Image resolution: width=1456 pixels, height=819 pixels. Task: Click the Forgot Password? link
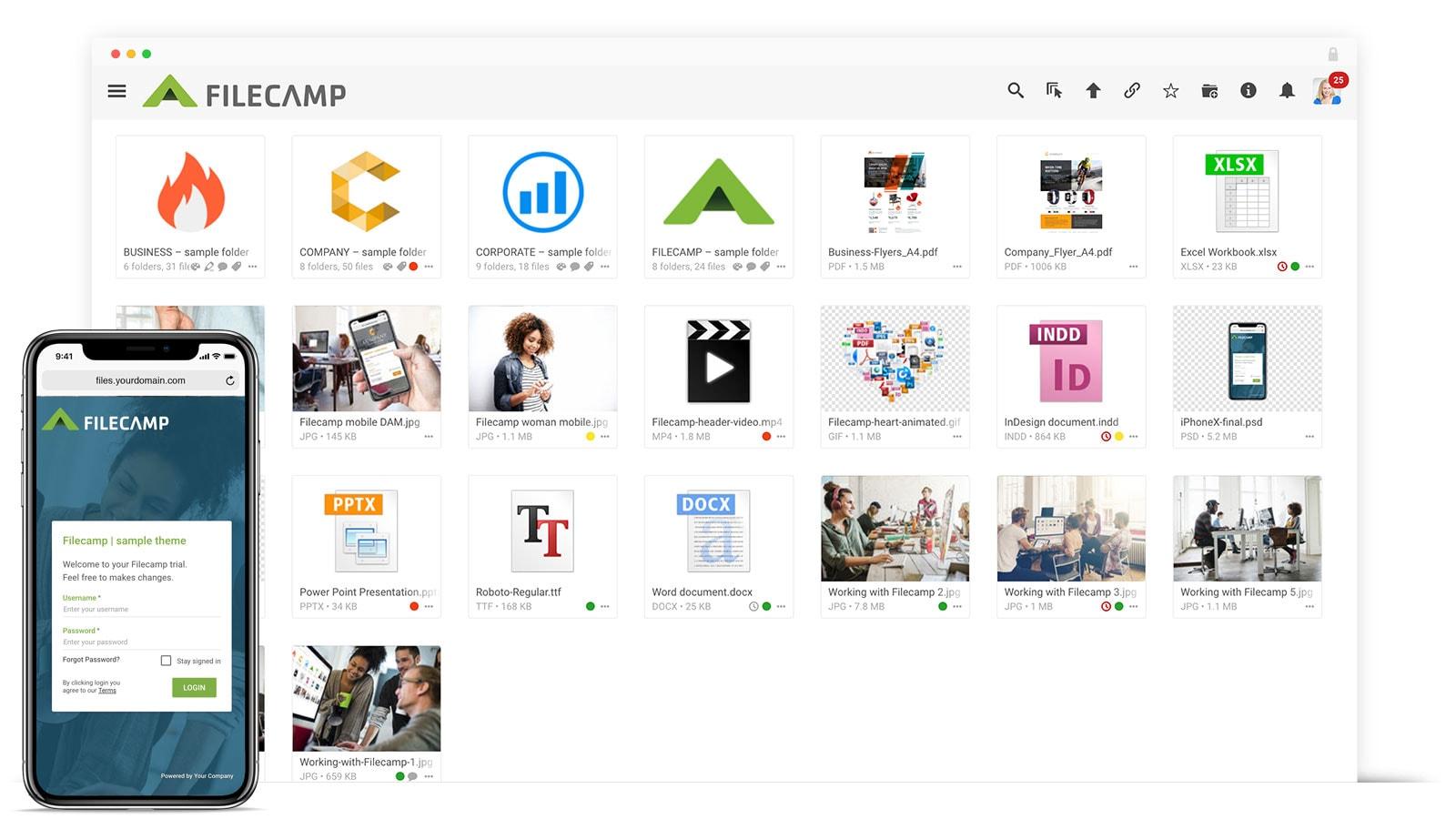tap(91, 660)
